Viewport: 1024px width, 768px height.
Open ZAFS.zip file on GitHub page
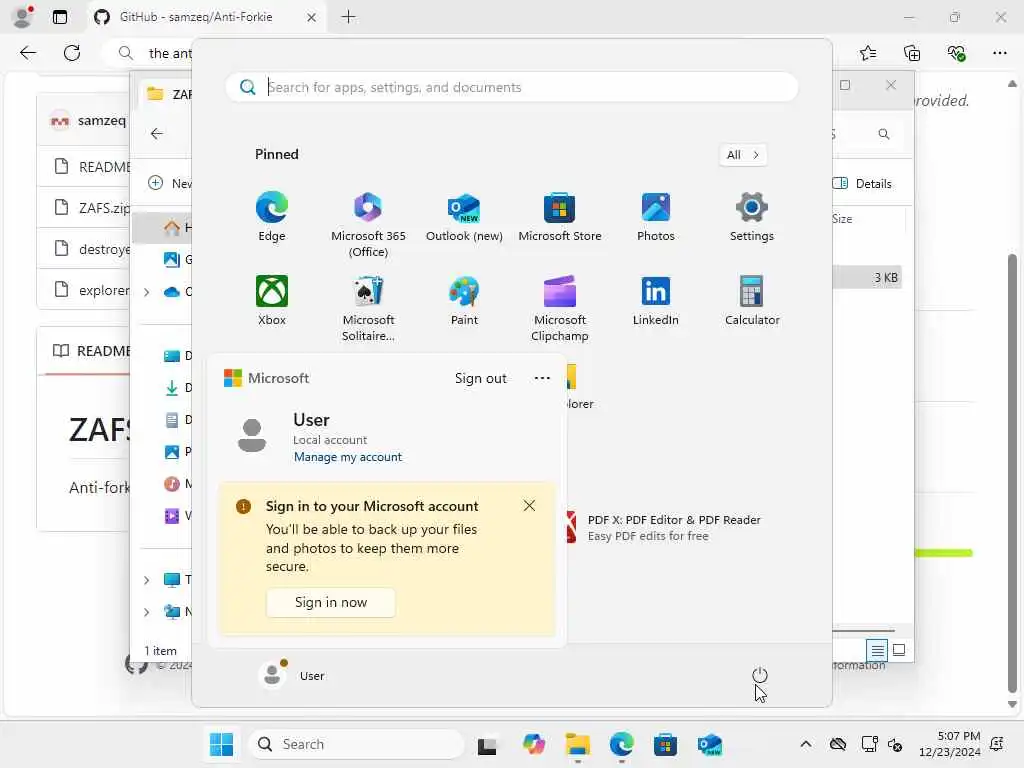coord(104,208)
